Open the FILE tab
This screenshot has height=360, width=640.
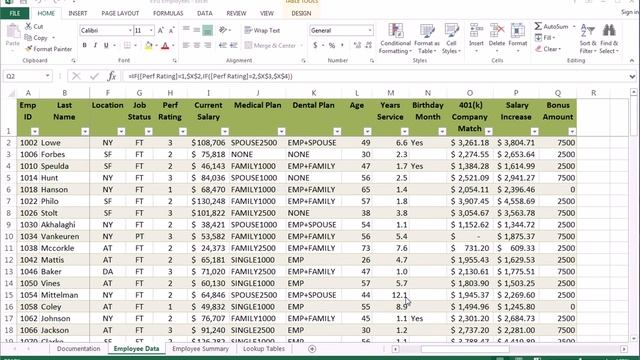click(x=15, y=13)
